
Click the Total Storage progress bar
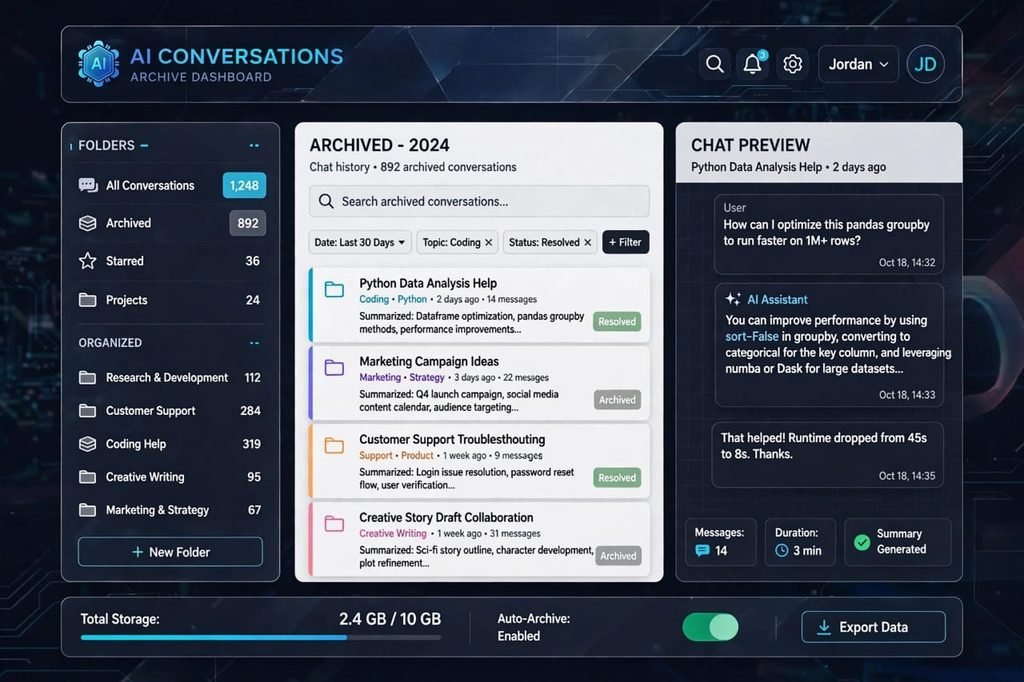tap(261, 638)
